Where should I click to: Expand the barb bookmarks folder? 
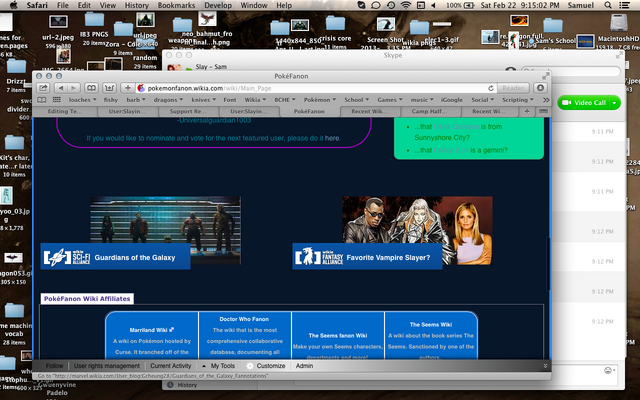(x=136, y=100)
